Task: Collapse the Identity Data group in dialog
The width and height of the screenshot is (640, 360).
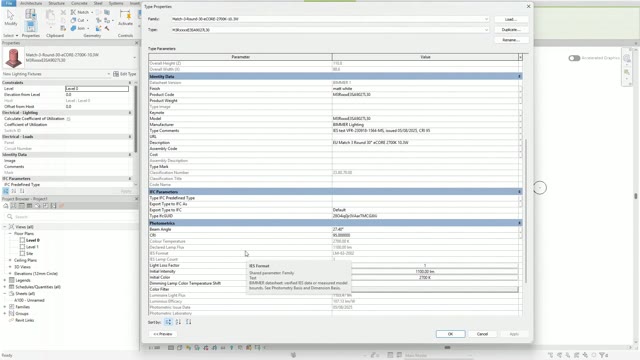Action: pos(520,76)
